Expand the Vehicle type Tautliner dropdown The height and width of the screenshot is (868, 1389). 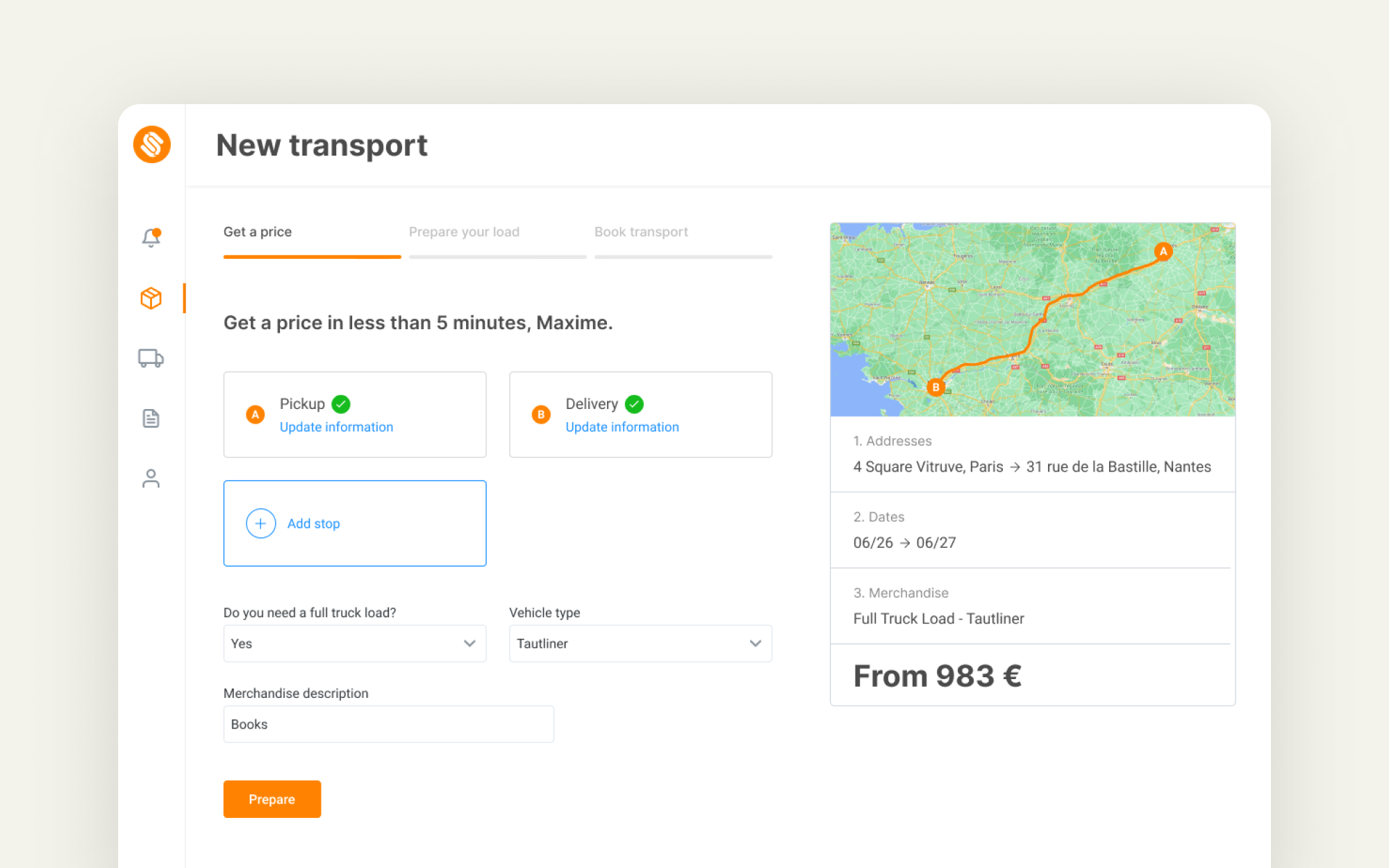click(640, 644)
